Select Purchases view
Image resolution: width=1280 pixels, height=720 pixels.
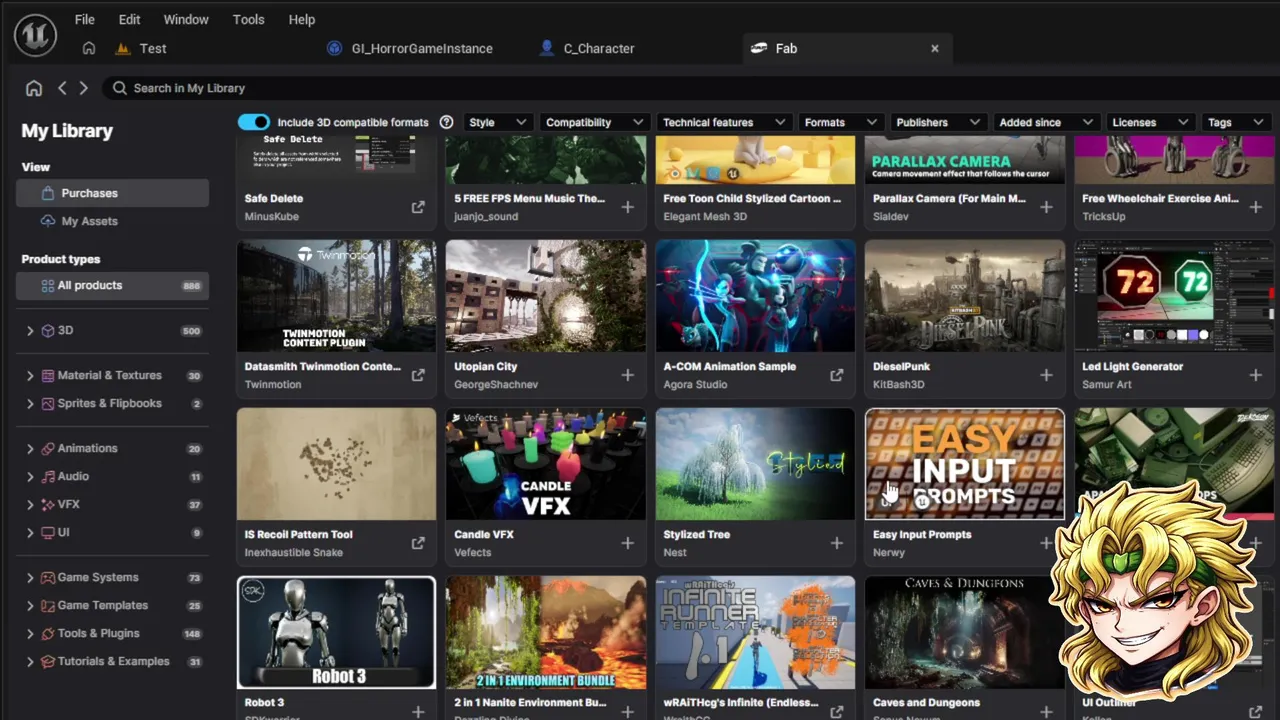112,193
